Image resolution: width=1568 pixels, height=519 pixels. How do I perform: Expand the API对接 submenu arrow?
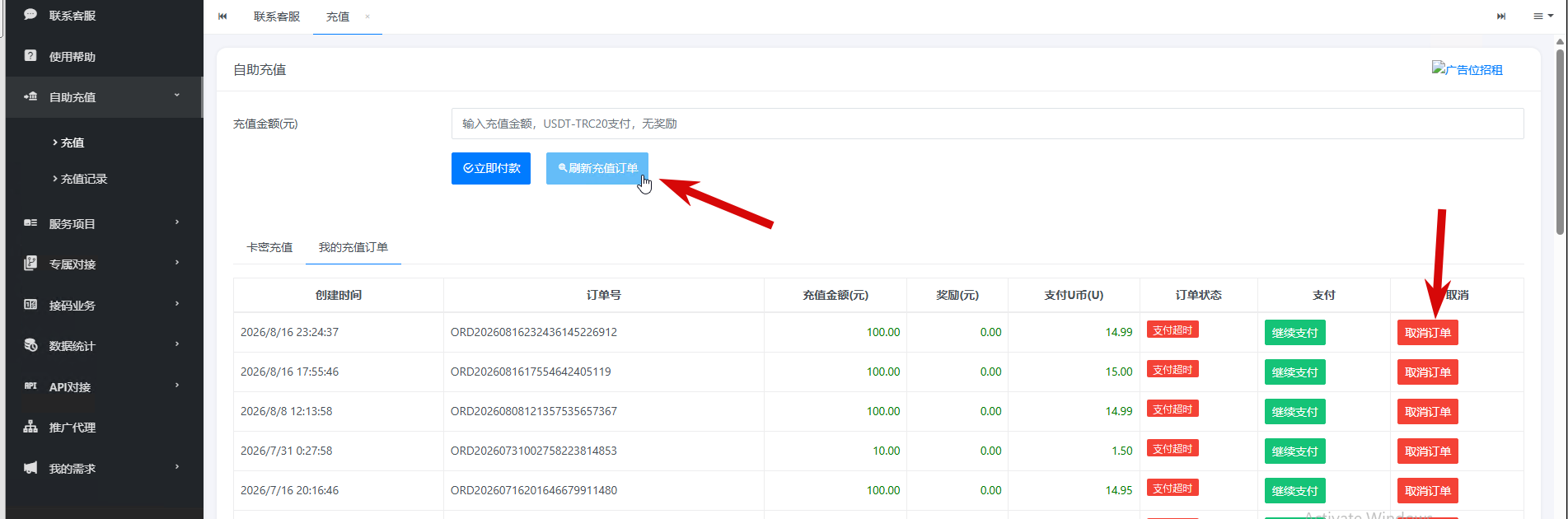pos(177,386)
